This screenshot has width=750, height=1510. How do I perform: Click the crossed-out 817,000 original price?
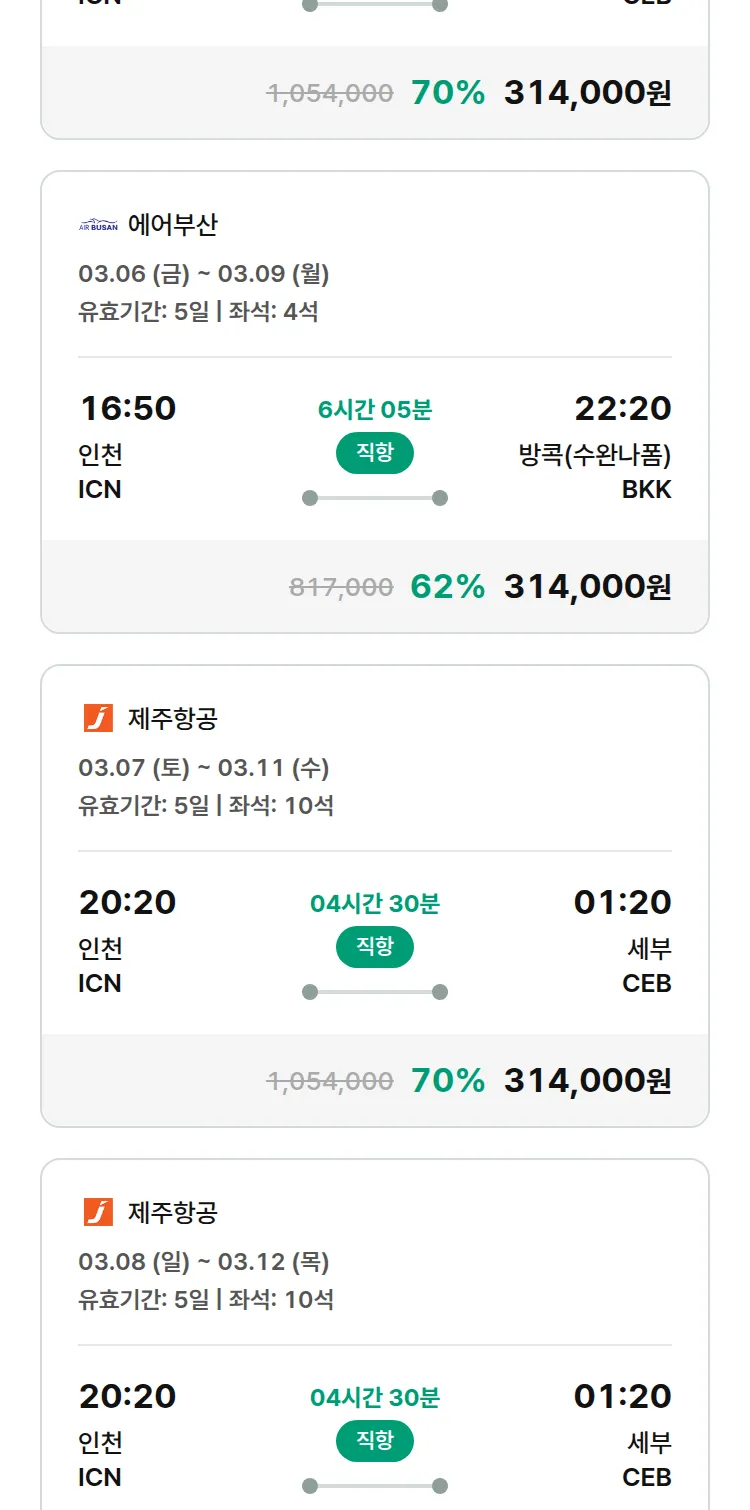click(x=341, y=588)
